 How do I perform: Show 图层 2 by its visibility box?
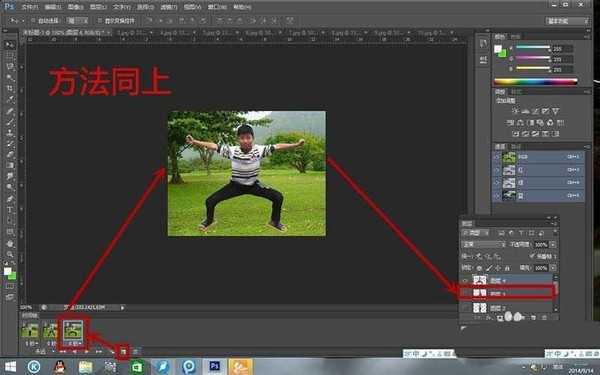tap(465, 308)
